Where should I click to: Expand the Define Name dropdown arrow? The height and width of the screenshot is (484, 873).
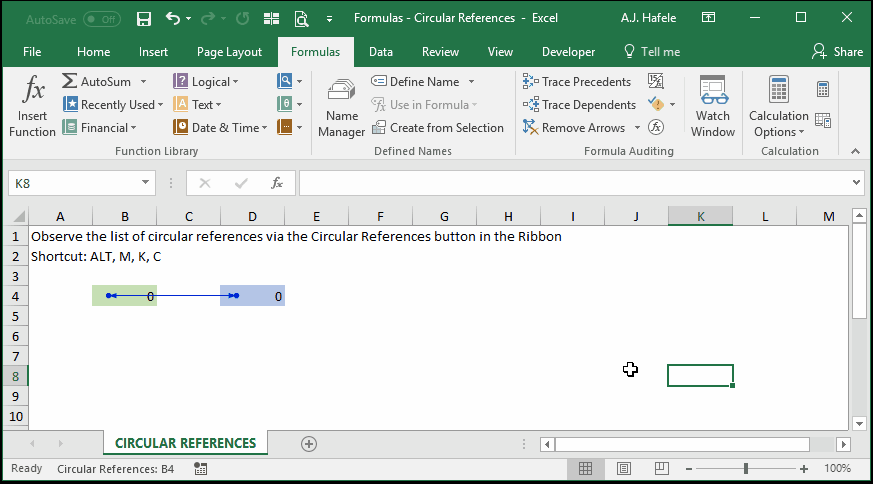471,81
